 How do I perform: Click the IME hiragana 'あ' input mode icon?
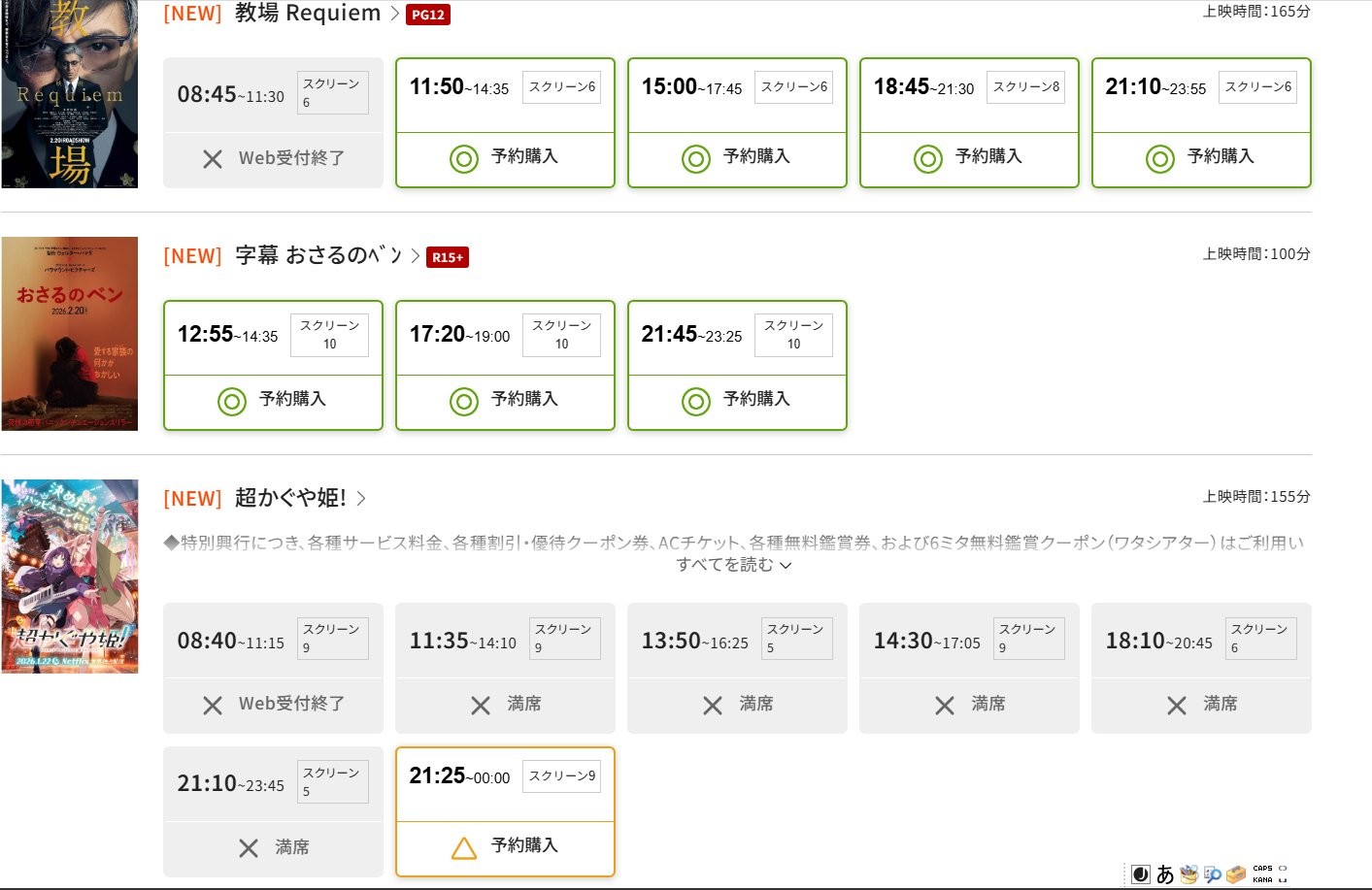(1165, 874)
